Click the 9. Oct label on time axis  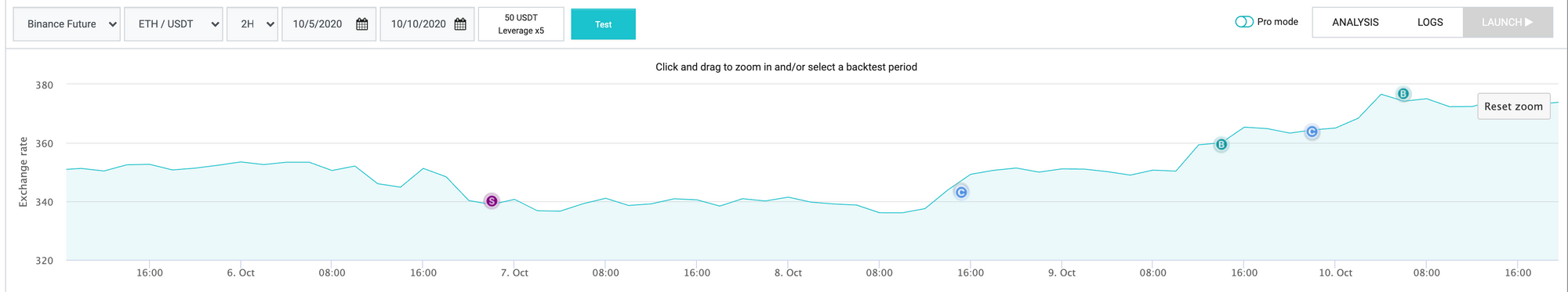(x=1062, y=272)
